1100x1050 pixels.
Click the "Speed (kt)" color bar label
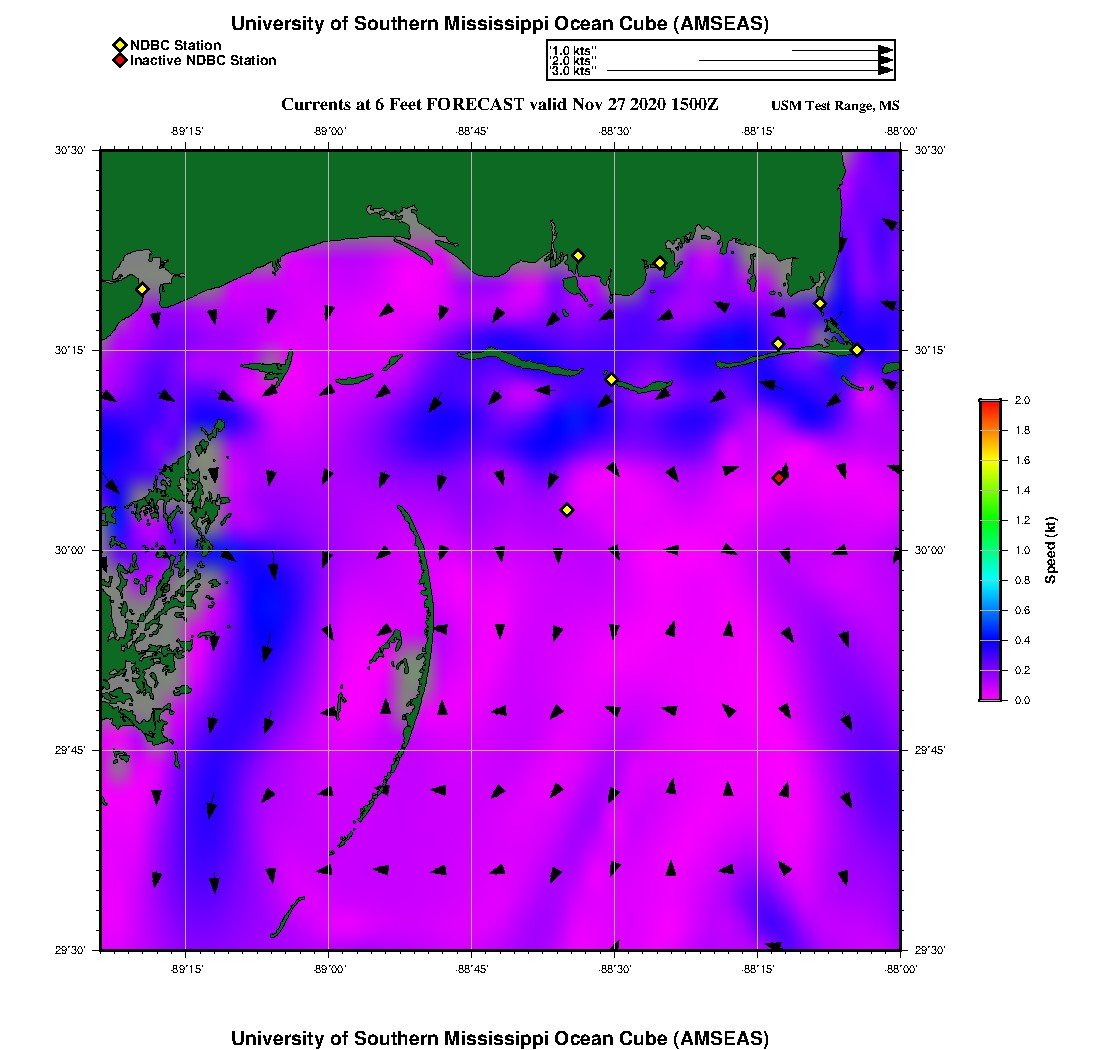tap(1051, 550)
